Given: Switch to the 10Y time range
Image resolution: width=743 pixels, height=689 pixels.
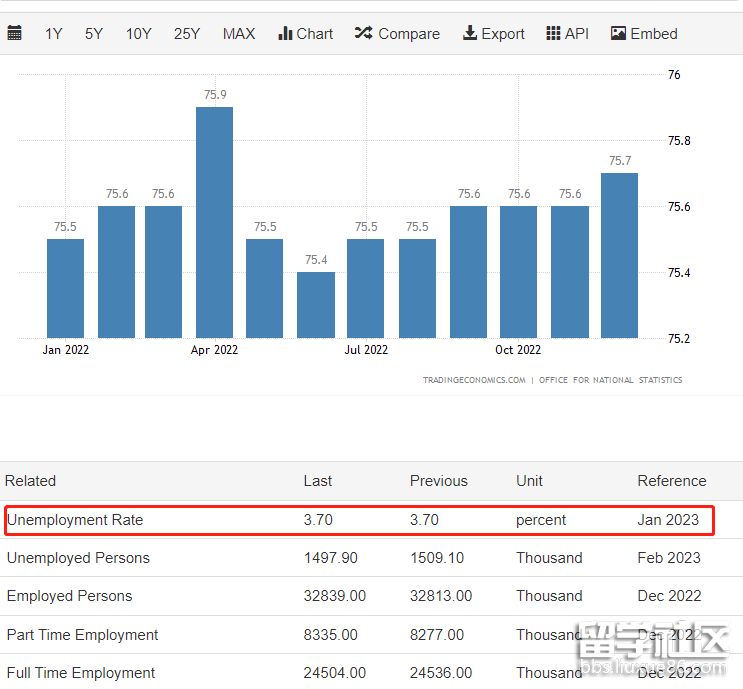Looking at the screenshot, I should (x=138, y=33).
